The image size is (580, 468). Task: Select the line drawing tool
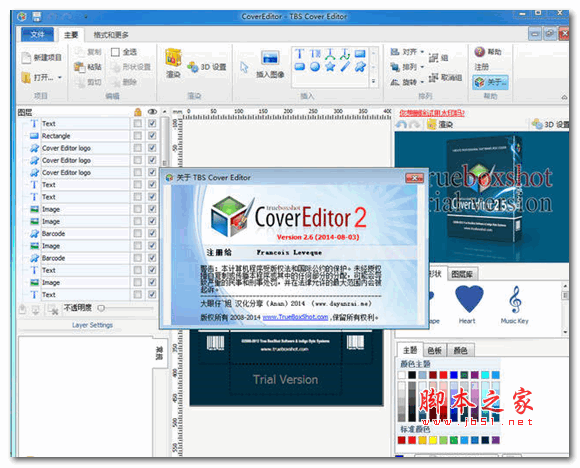(x=345, y=67)
